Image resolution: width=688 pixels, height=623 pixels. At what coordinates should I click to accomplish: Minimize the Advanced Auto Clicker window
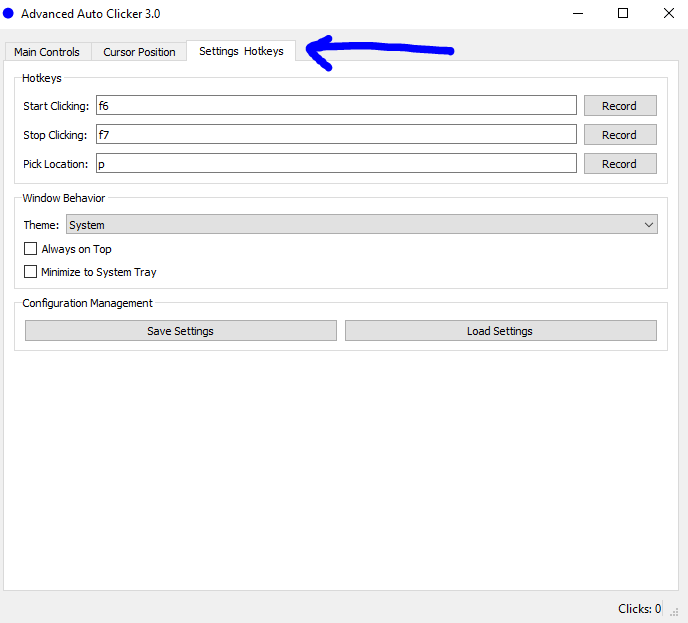(578, 14)
